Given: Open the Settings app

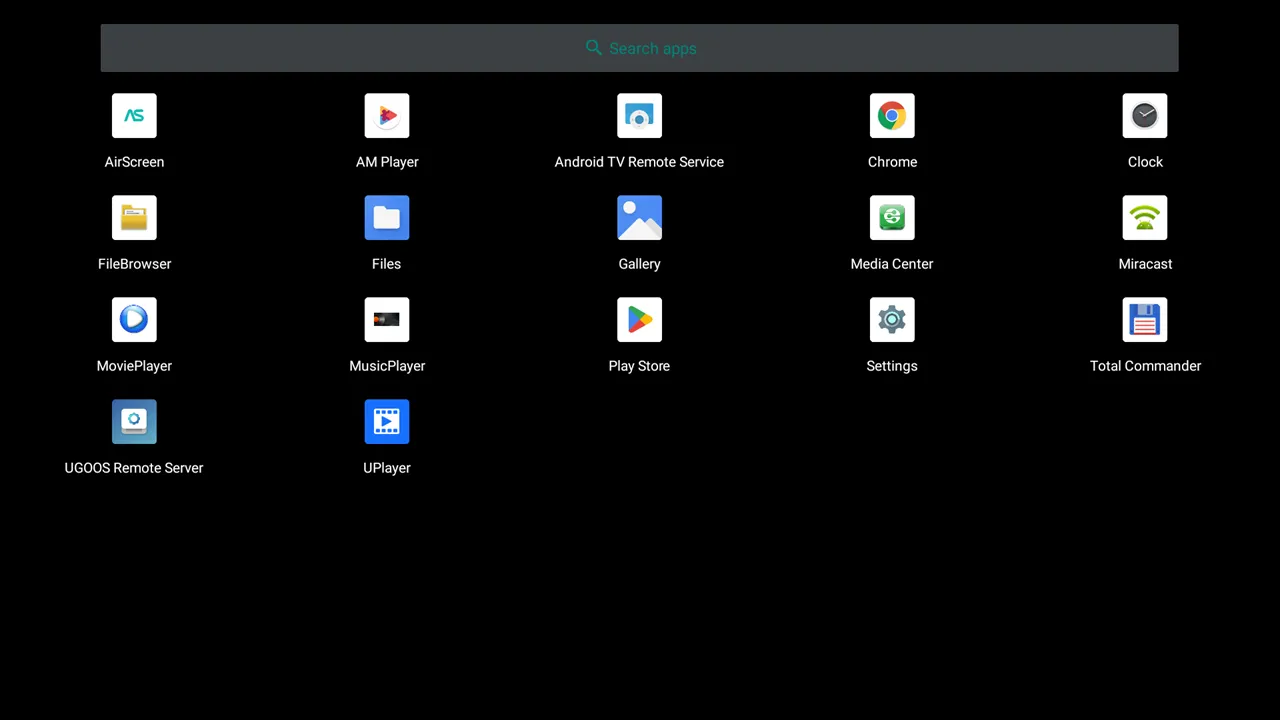Looking at the screenshot, I should coord(892,319).
